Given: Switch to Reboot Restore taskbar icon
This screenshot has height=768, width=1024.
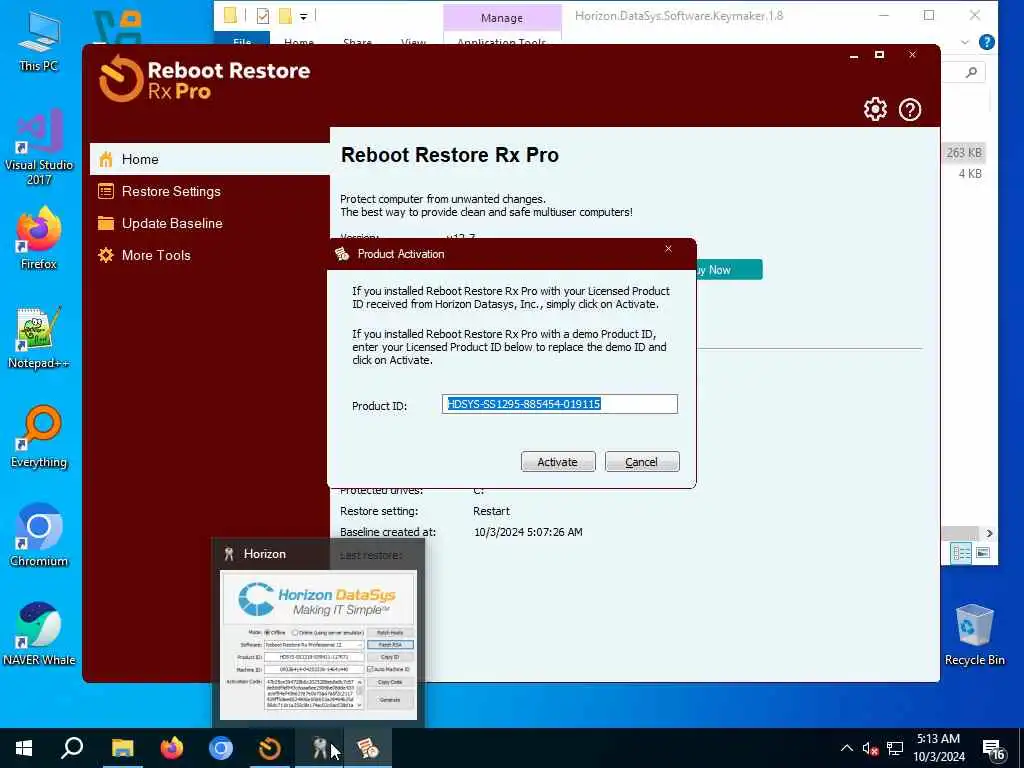Looking at the screenshot, I should [x=269, y=748].
